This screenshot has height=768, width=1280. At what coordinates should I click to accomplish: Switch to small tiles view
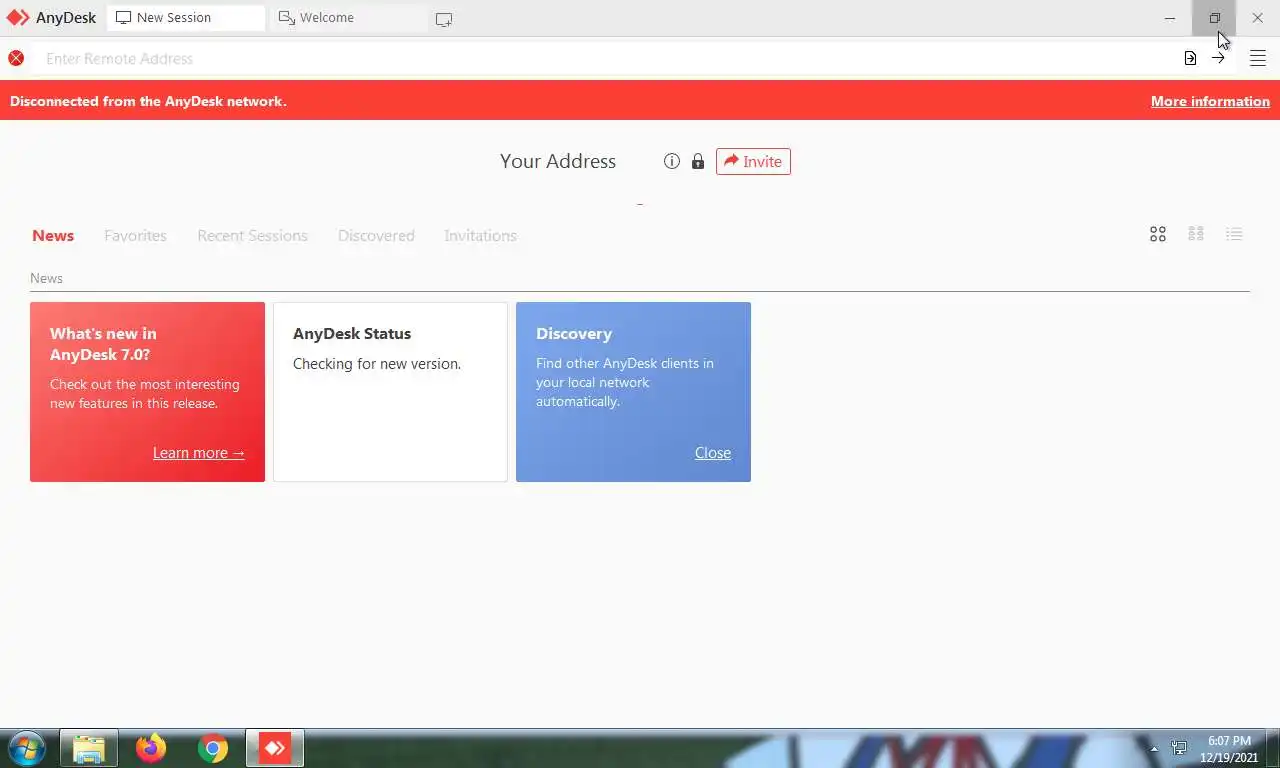point(1196,234)
